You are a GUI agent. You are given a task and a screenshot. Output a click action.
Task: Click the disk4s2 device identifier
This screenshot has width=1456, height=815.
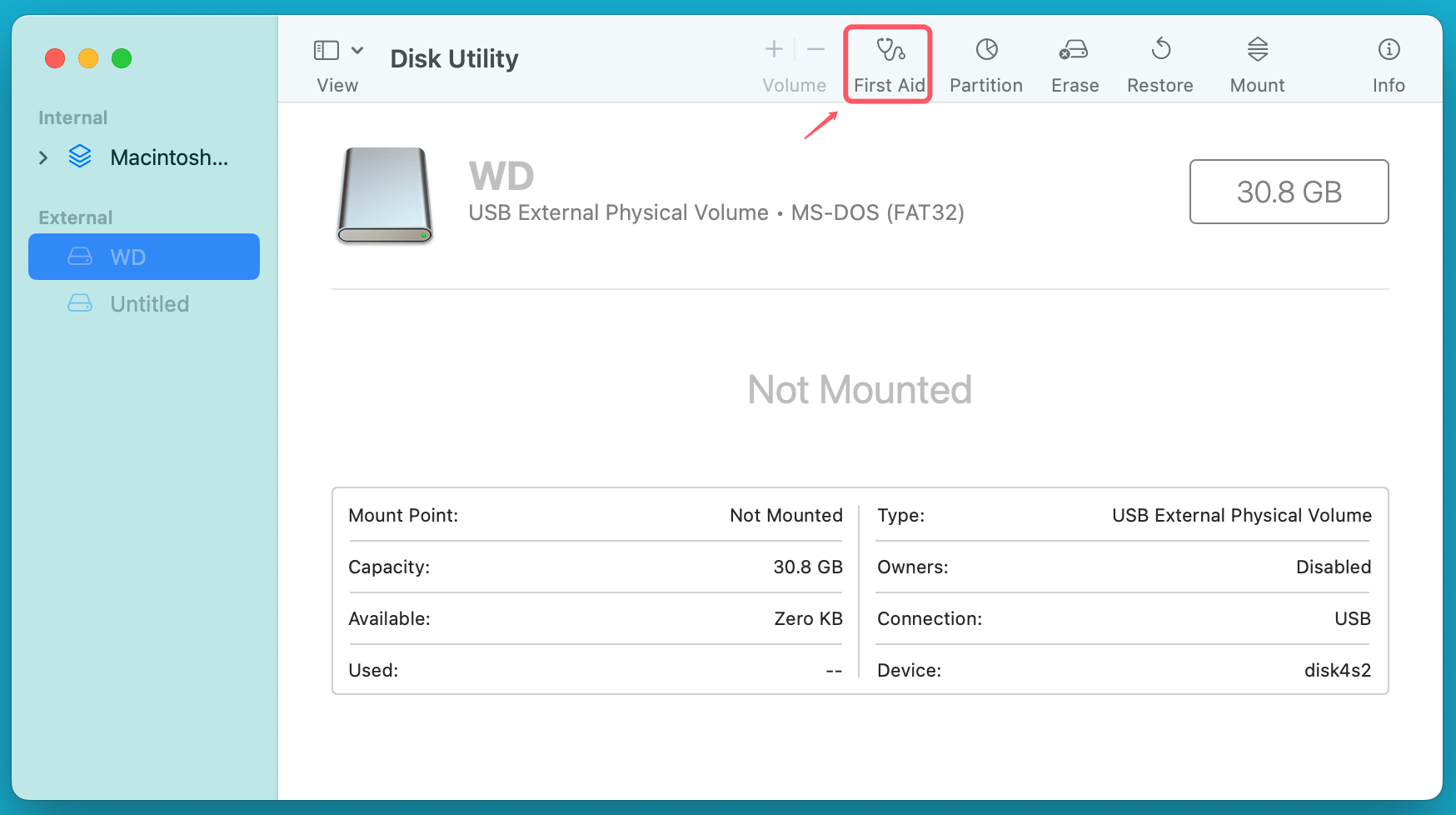click(1338, 670)
